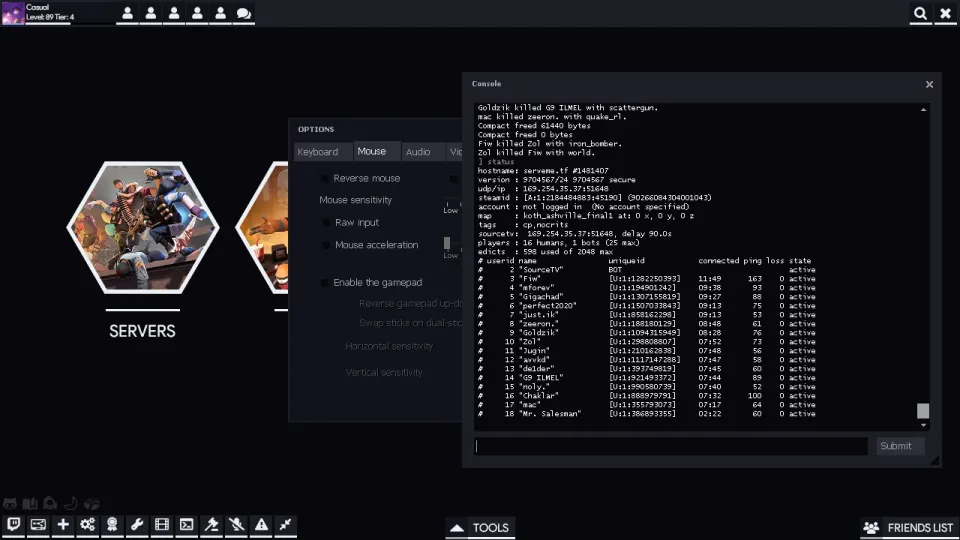960x540 pixels.
Task: Switch to the Keyboard options tab
Action: [317, 152]
